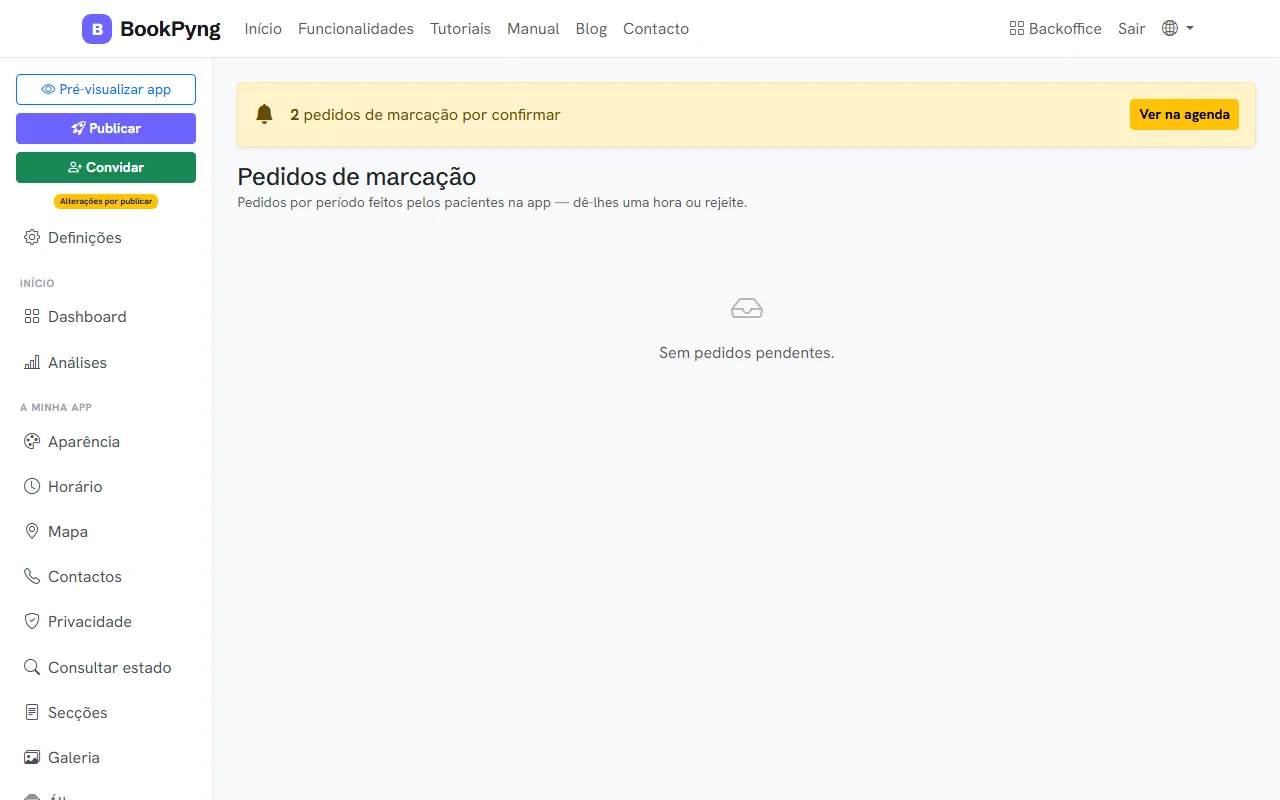The width and height of the screenshot is (1280, 800).
Task: Click the Alterações por publicar badge
Action: pos(106,201)
